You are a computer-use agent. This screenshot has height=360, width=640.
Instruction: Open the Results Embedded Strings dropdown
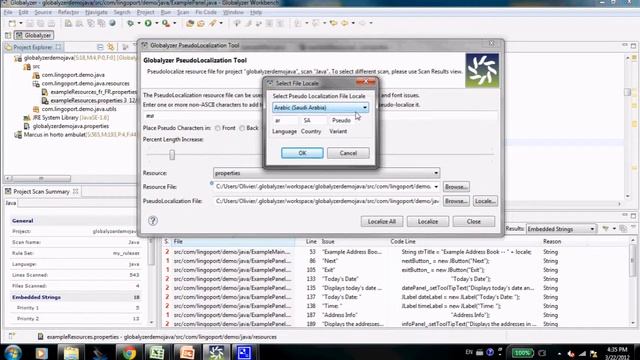[x=561, y=229]
